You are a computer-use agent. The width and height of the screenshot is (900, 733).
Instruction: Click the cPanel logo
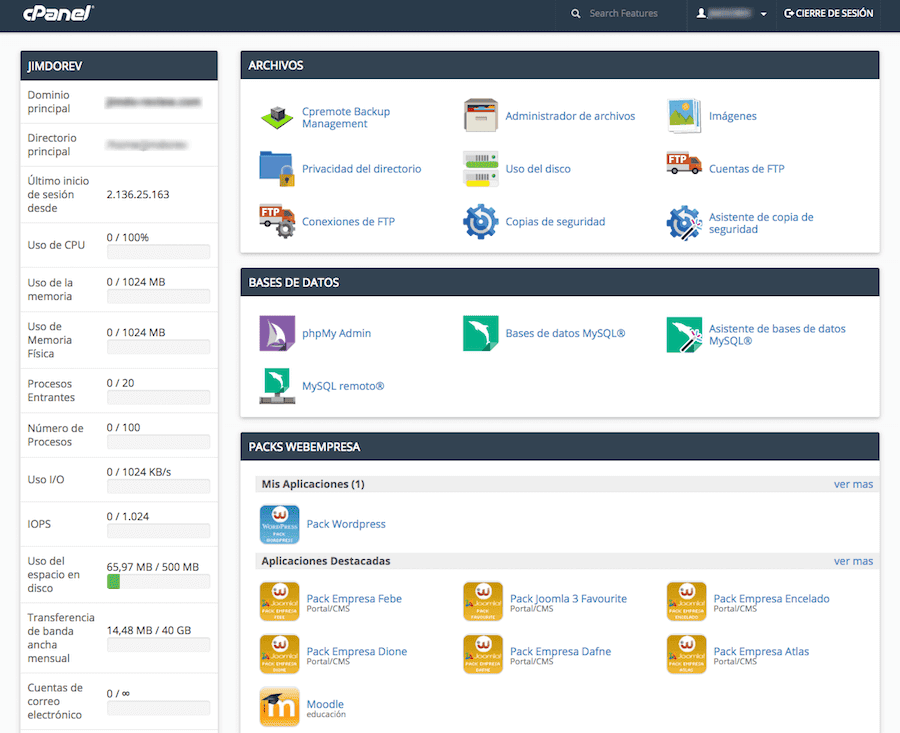58,13
